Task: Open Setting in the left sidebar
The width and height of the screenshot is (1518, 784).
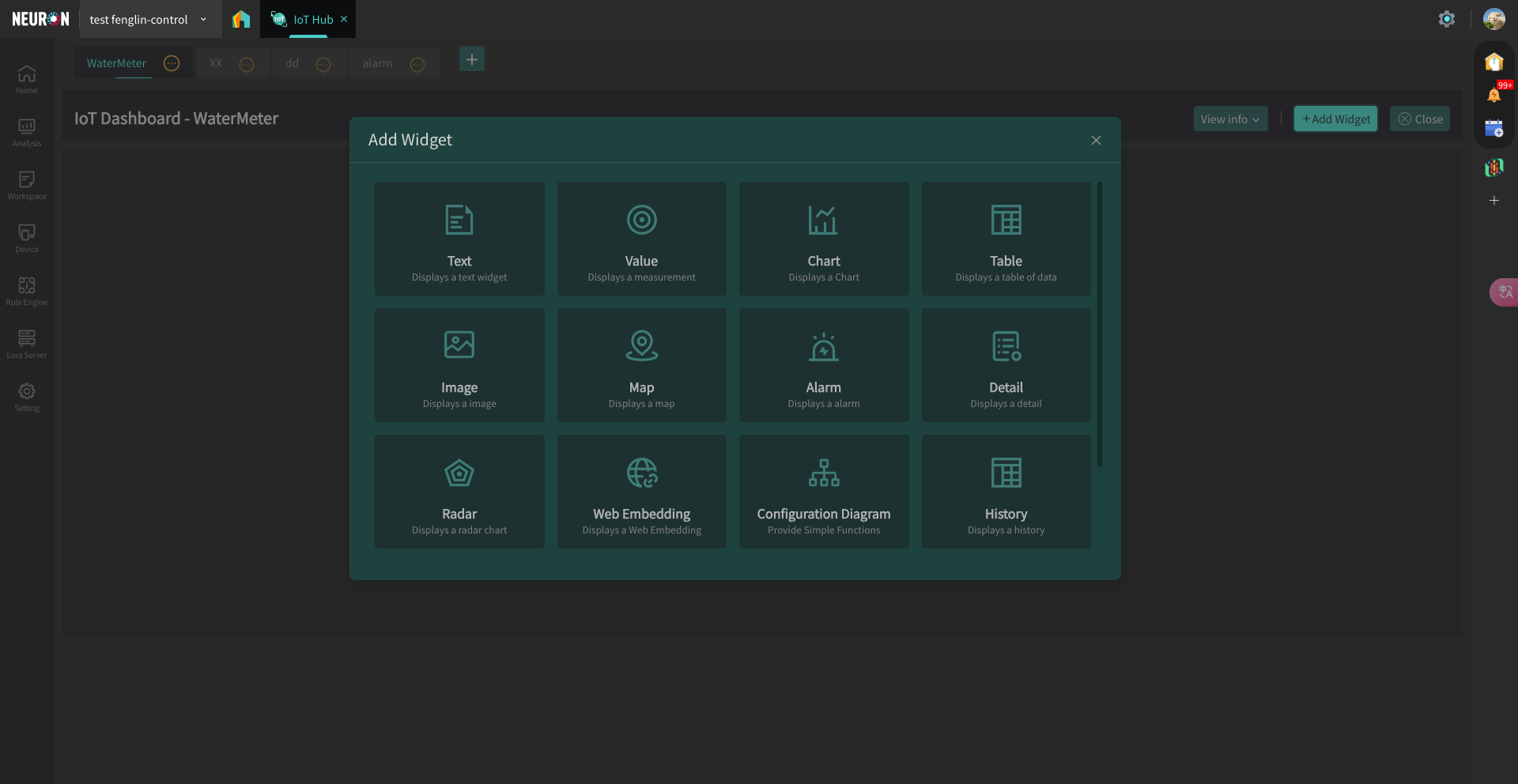Action: (27, 398)
